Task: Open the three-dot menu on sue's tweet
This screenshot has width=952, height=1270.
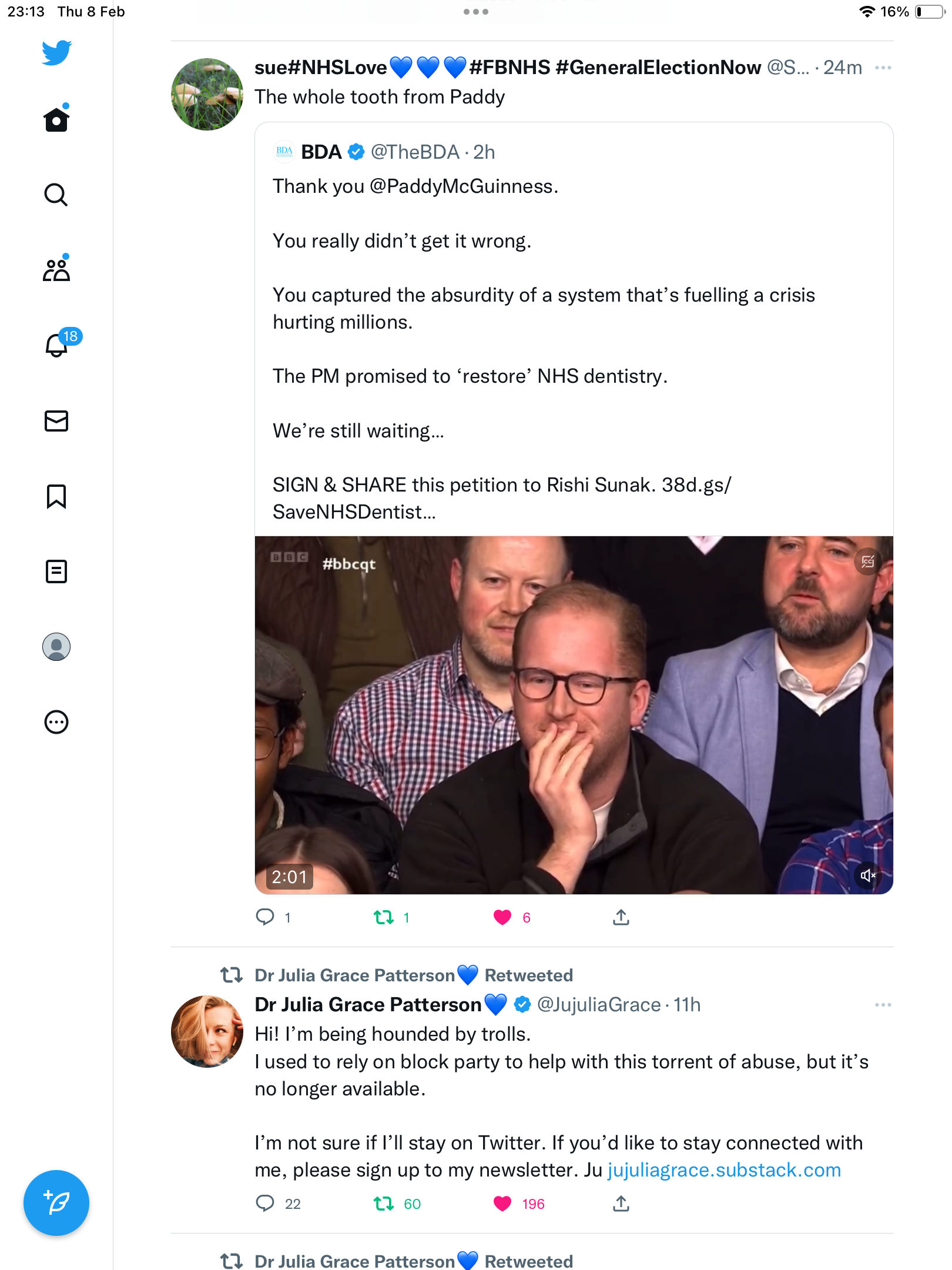Action: coord(883,68)
